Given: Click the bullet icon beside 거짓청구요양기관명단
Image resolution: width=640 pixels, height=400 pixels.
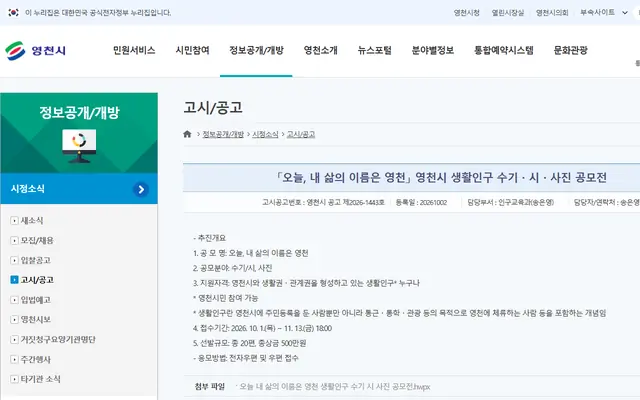Looking at the screenshot, I should [14, 339].
